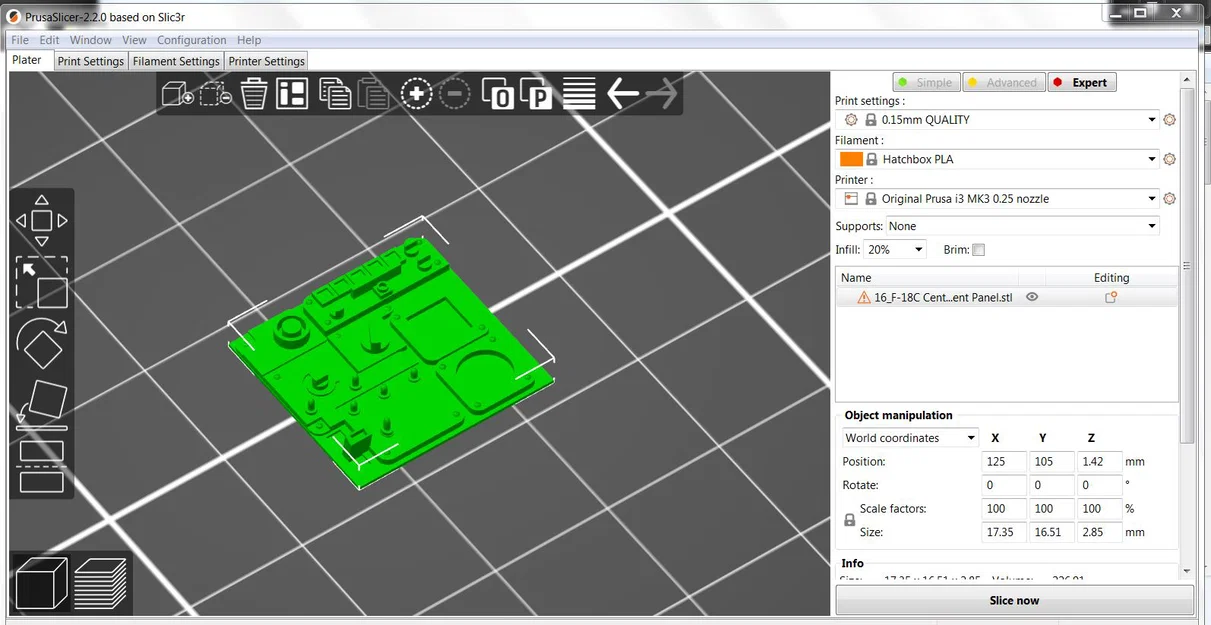Viewport: 1211px width, 625px height.
Task: Click the Name column header
Action: click(927, 278)
